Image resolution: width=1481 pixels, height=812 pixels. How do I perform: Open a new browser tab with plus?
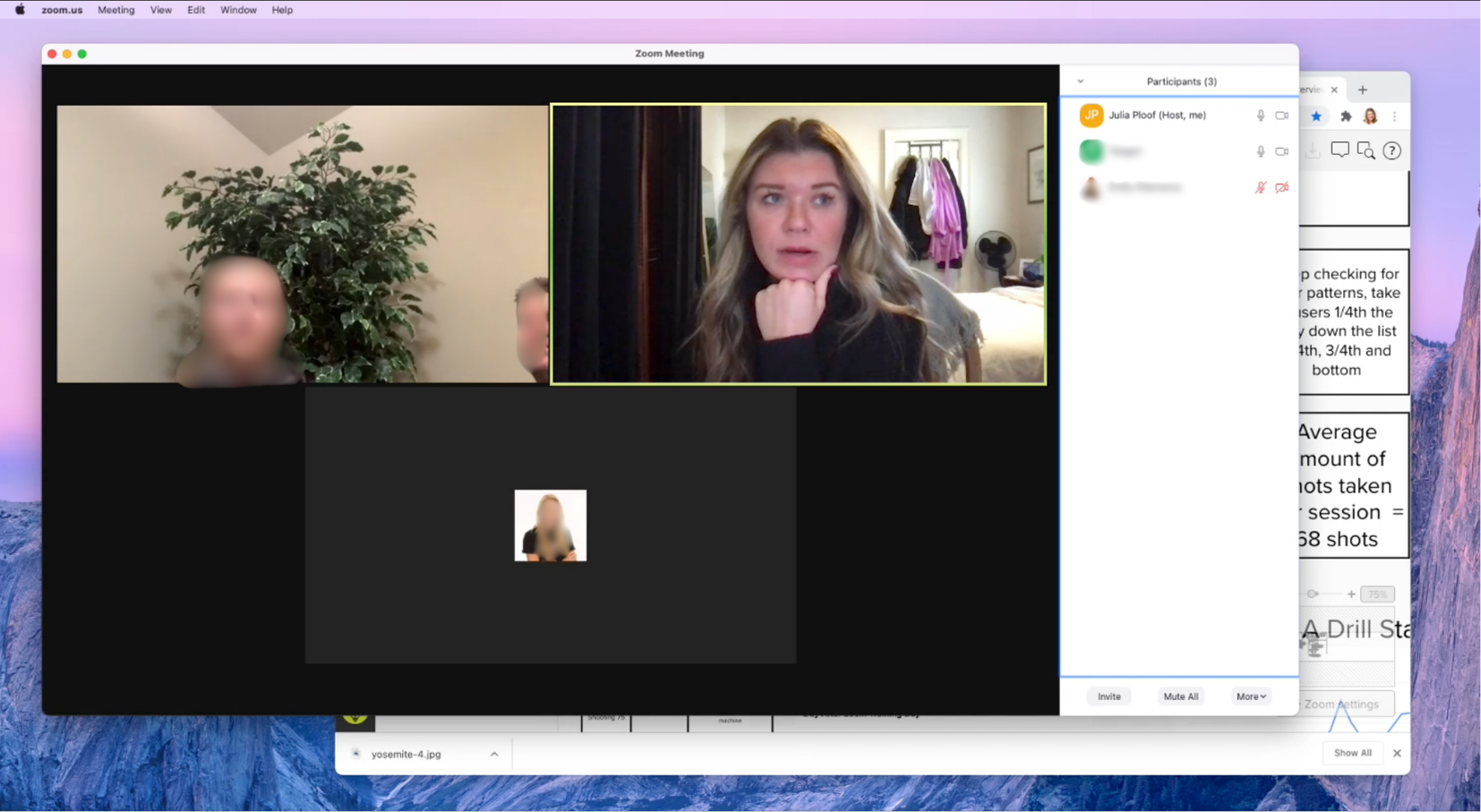click(1363, 90)
